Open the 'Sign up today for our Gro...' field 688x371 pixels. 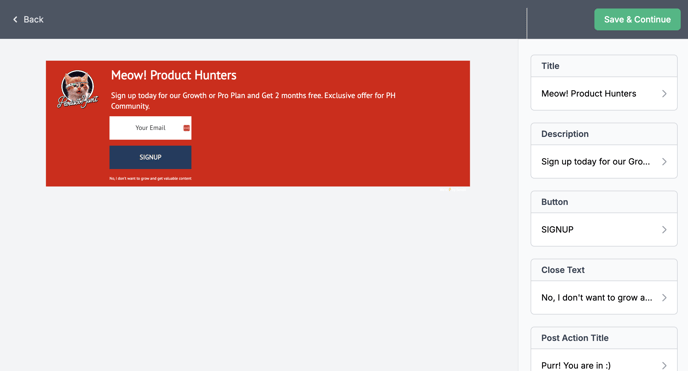(604, 161)
